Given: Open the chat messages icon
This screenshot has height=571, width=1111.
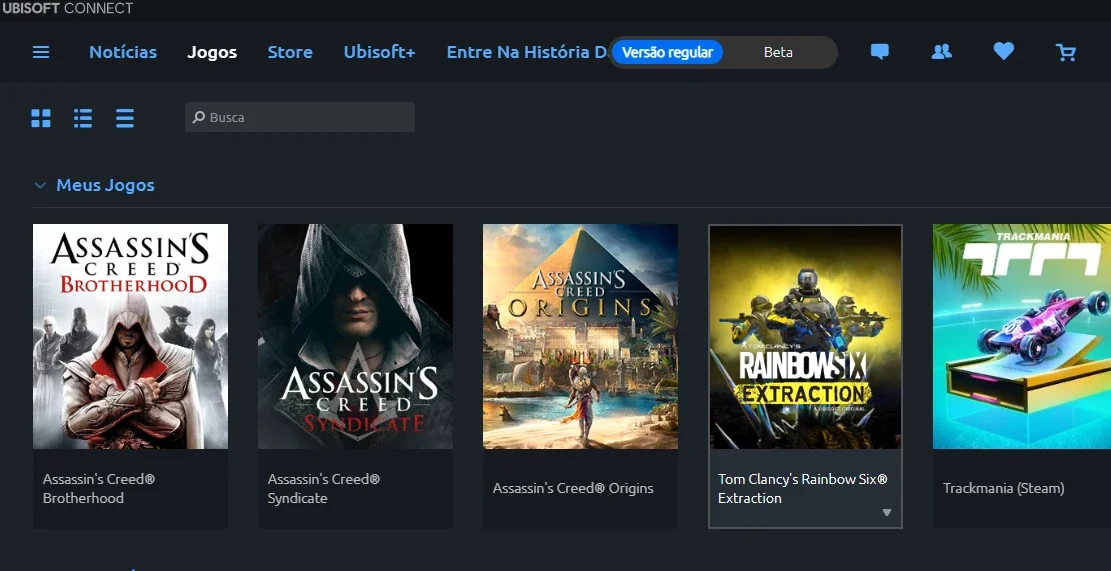Looking at the screenshot, I should click(x=879, y=52).
